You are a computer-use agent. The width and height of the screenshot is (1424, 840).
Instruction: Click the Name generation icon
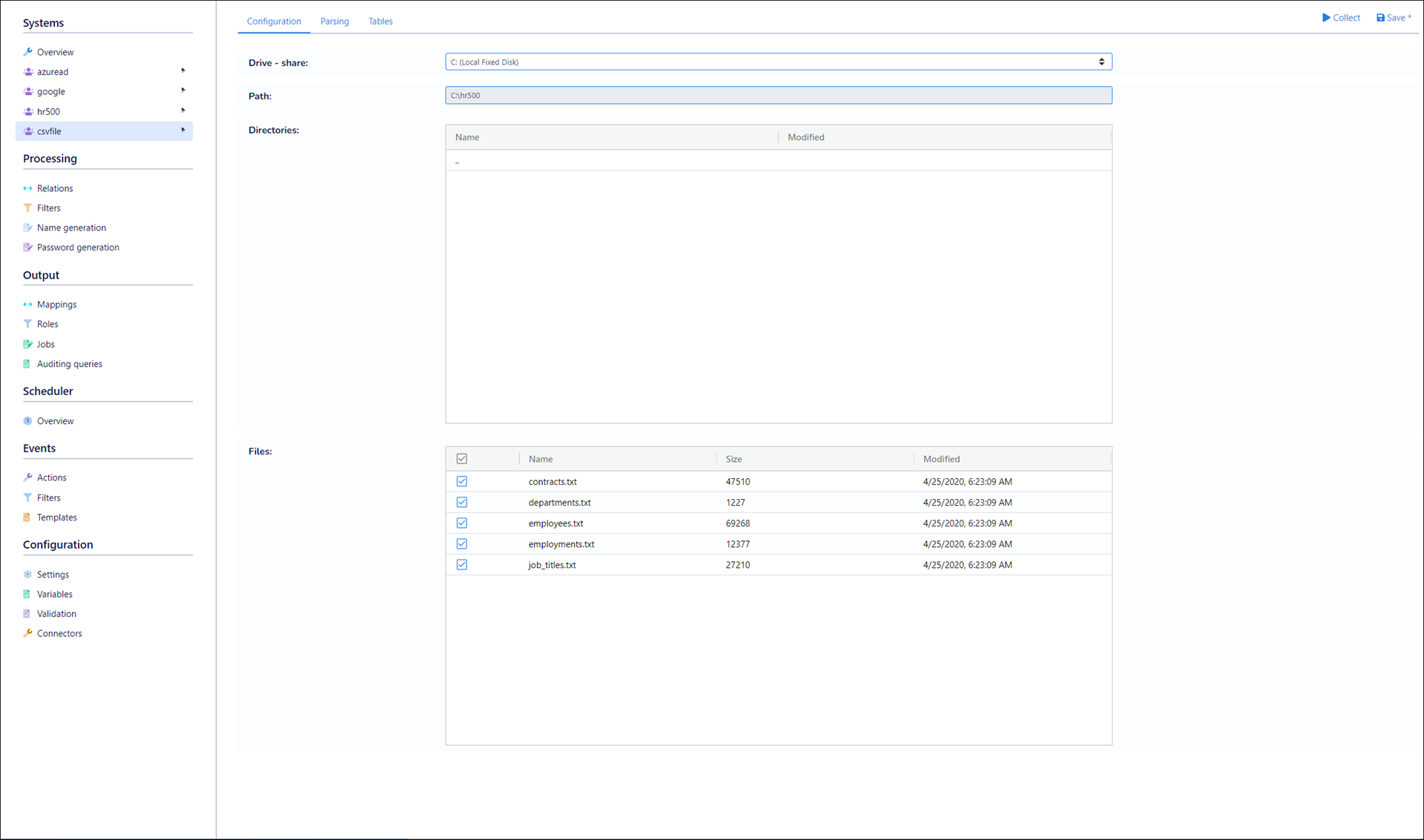tap(27, 228)
